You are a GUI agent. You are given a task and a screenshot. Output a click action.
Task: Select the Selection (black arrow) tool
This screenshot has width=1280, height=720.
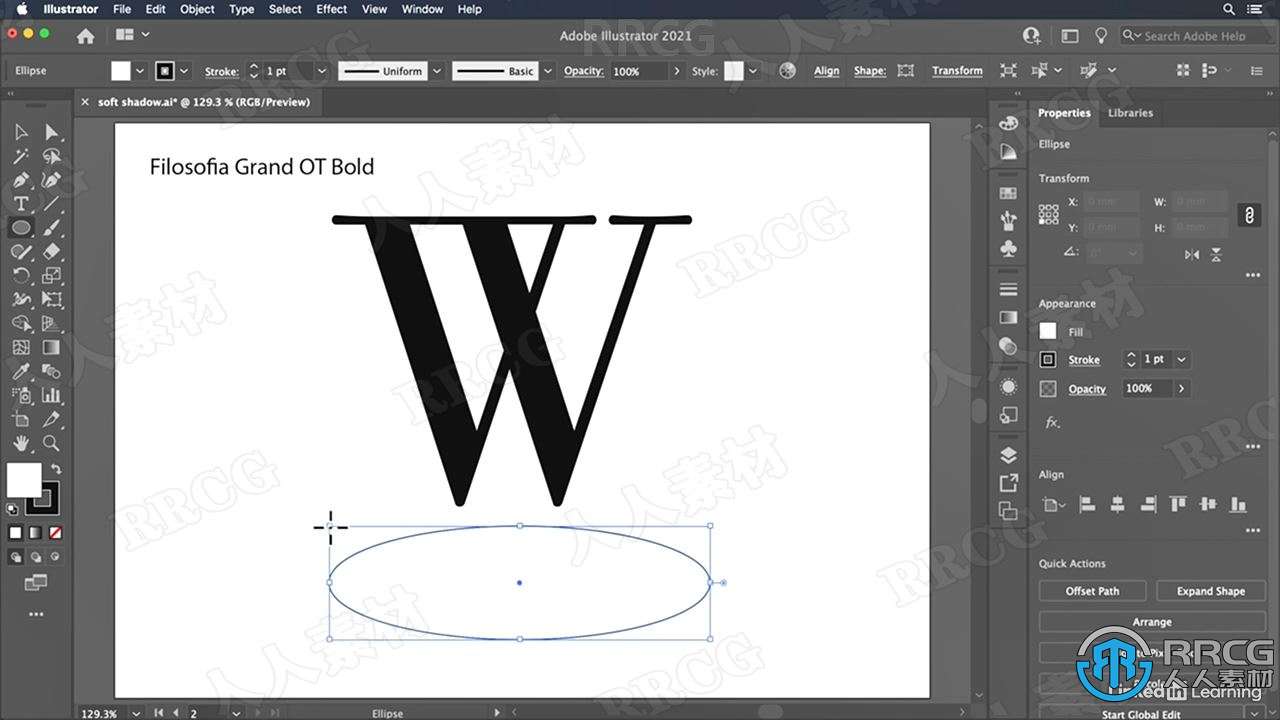pyautogui.click(x=21, y=132)
